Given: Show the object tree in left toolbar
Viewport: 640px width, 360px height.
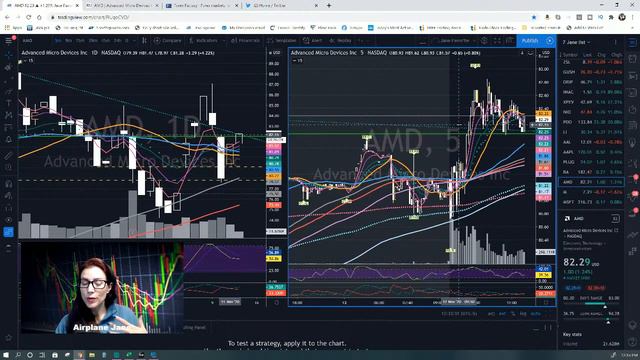Looking at the screenshot, I should coord(9,232).
